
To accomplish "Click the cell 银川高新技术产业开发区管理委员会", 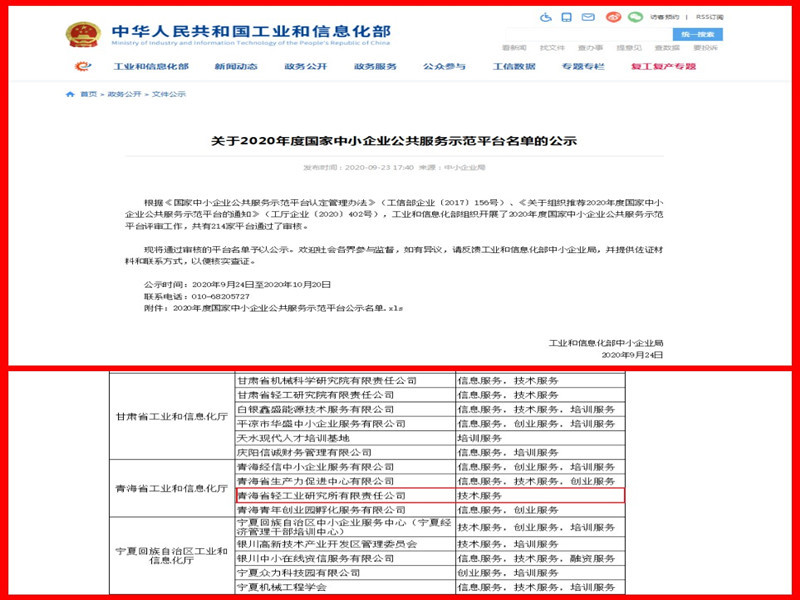I will 344,544.
